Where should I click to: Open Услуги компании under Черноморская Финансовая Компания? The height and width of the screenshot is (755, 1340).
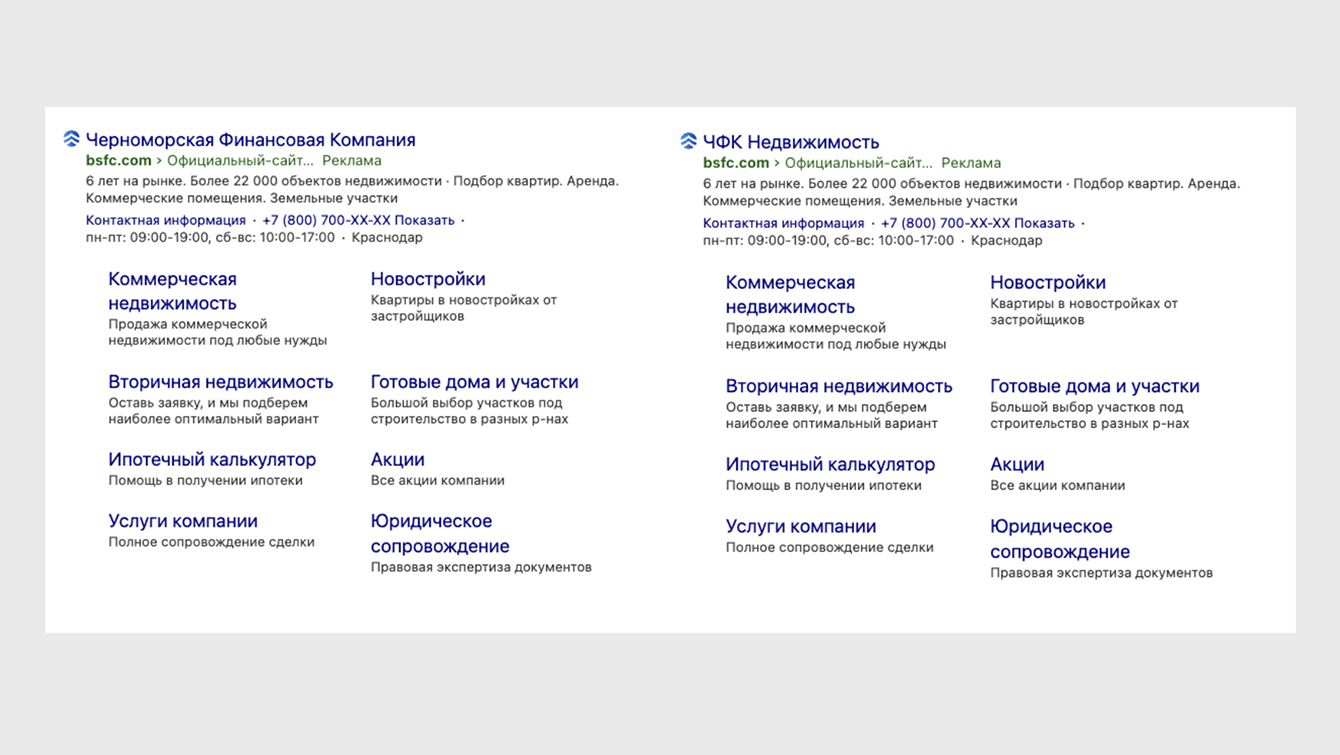coord(183,521)
